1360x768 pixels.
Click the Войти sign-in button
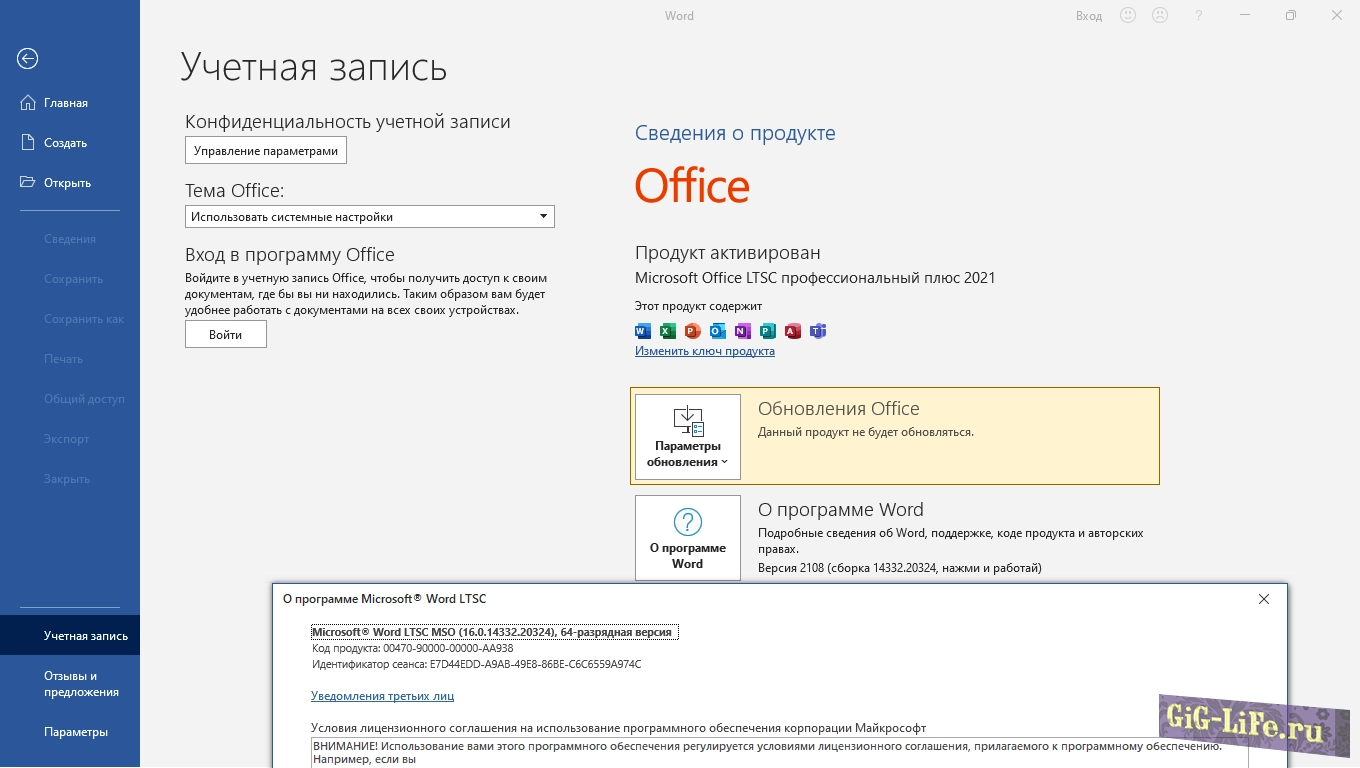pyautogui.click(x=226, y=335)
